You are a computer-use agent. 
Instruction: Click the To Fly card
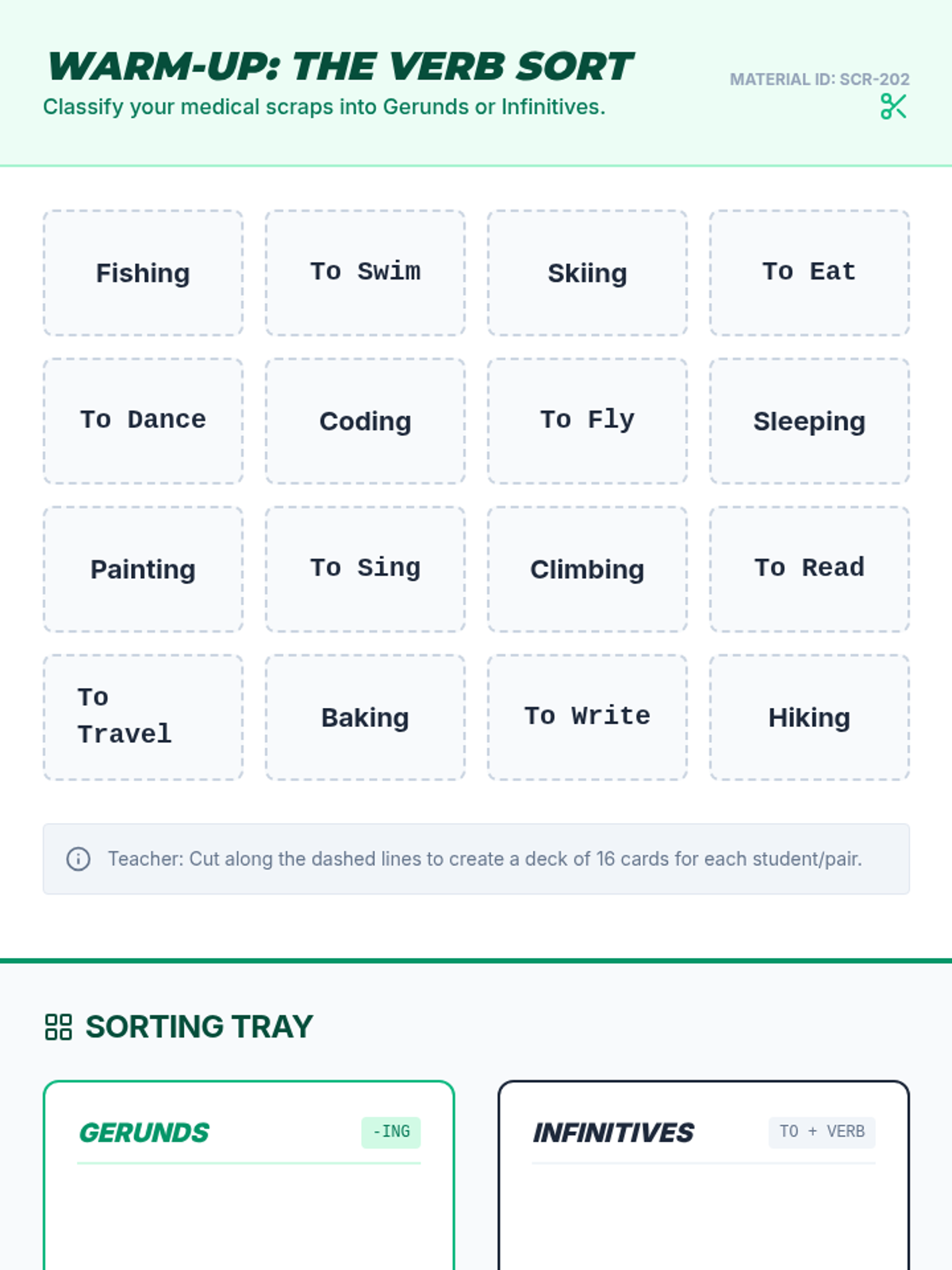click(x=587, y=421)
